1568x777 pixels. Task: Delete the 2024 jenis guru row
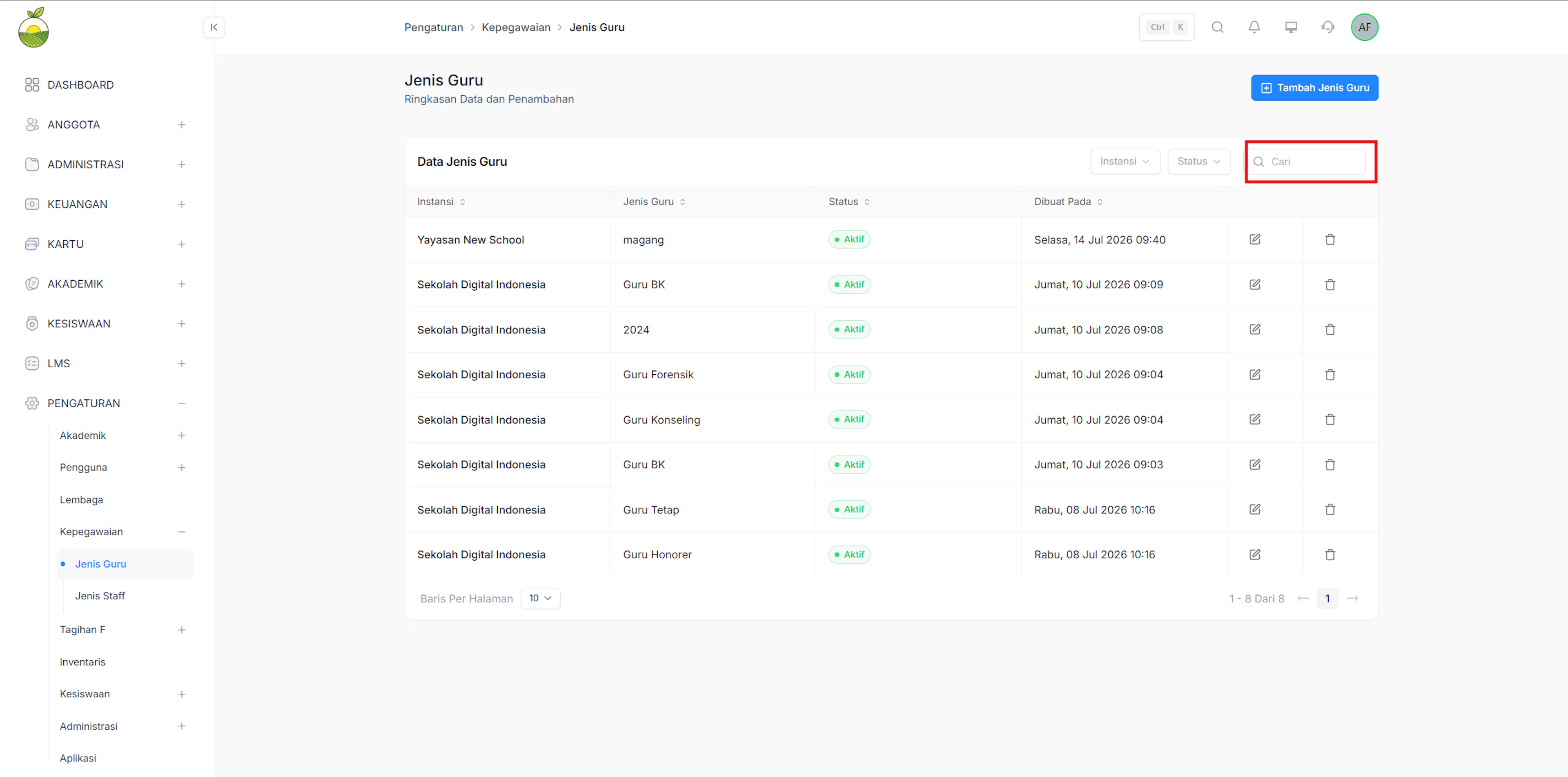(1330, 329)
